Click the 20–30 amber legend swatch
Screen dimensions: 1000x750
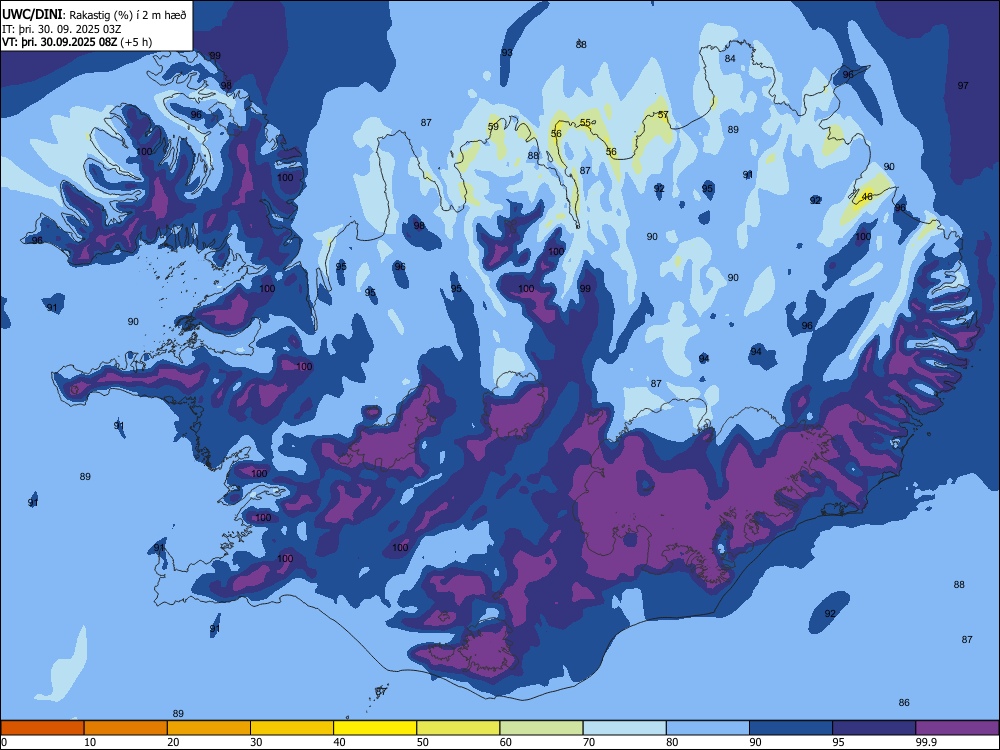(x=209, y=728)
